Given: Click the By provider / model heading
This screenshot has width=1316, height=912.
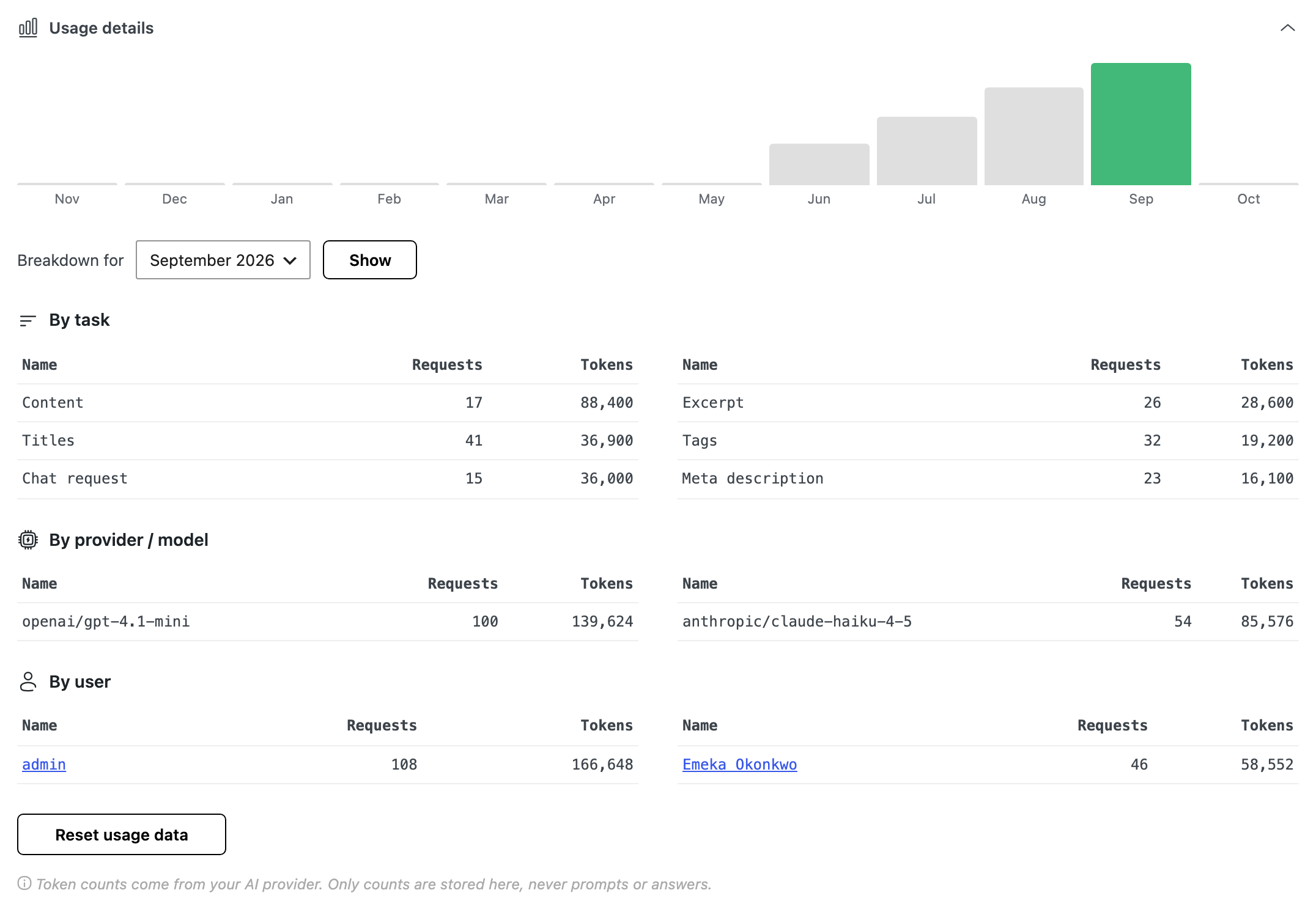Looking at the screenshot, I should (128, 540).
